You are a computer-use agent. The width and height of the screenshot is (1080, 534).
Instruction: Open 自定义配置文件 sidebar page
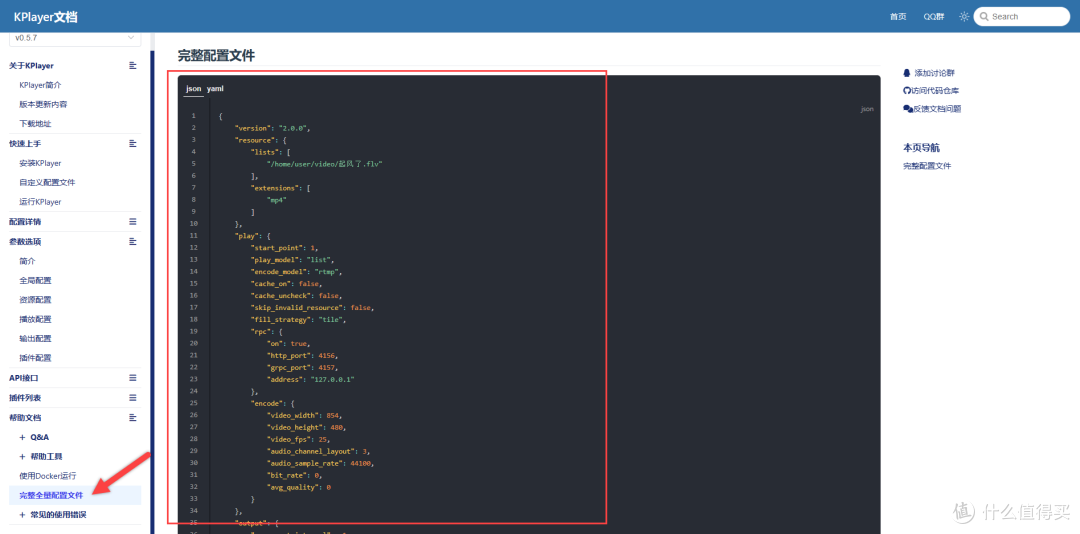pos(48,183)
